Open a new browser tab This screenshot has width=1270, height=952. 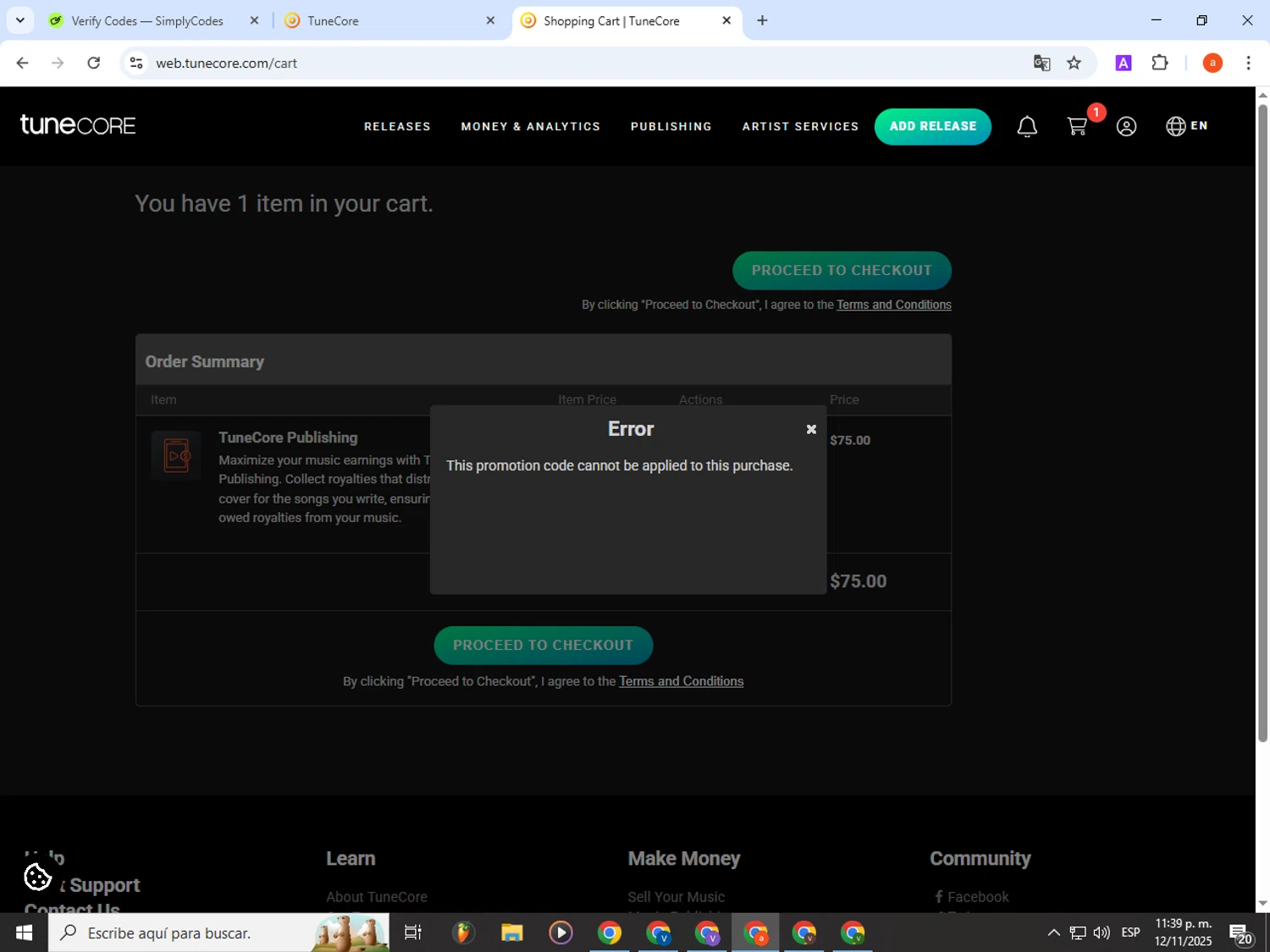[x=762, y=21]
